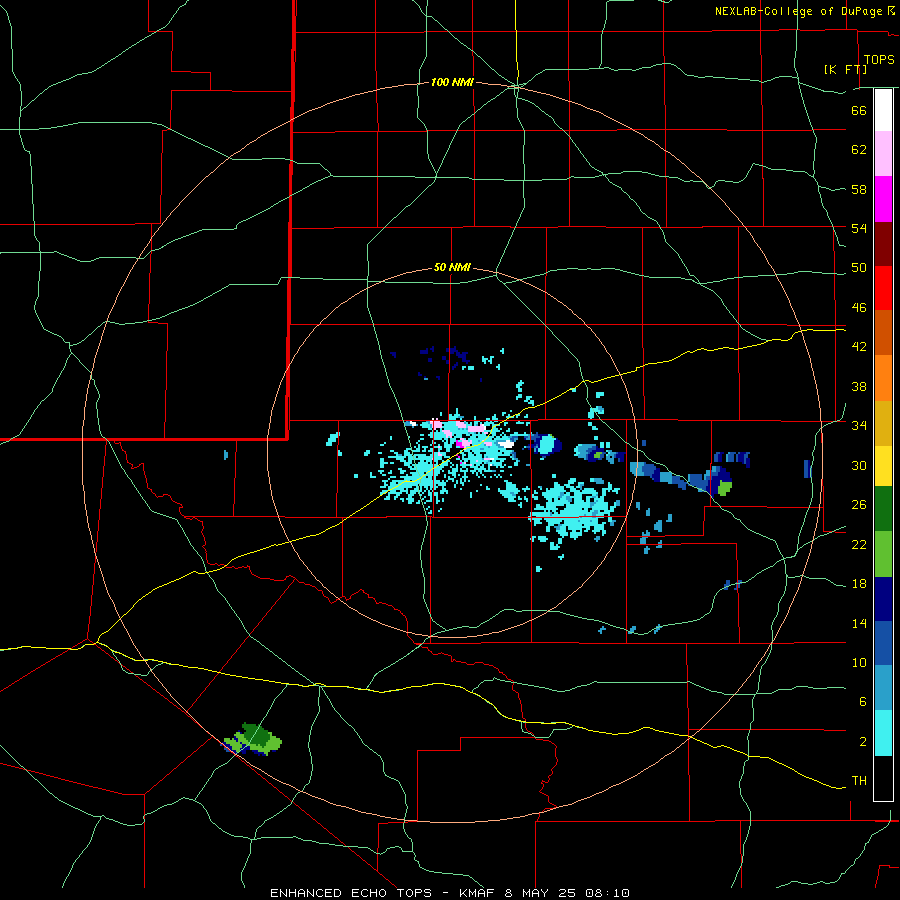Click the medium blue legend swatch
The height and width of the screenshot is (900, 900).
point(883,643)
